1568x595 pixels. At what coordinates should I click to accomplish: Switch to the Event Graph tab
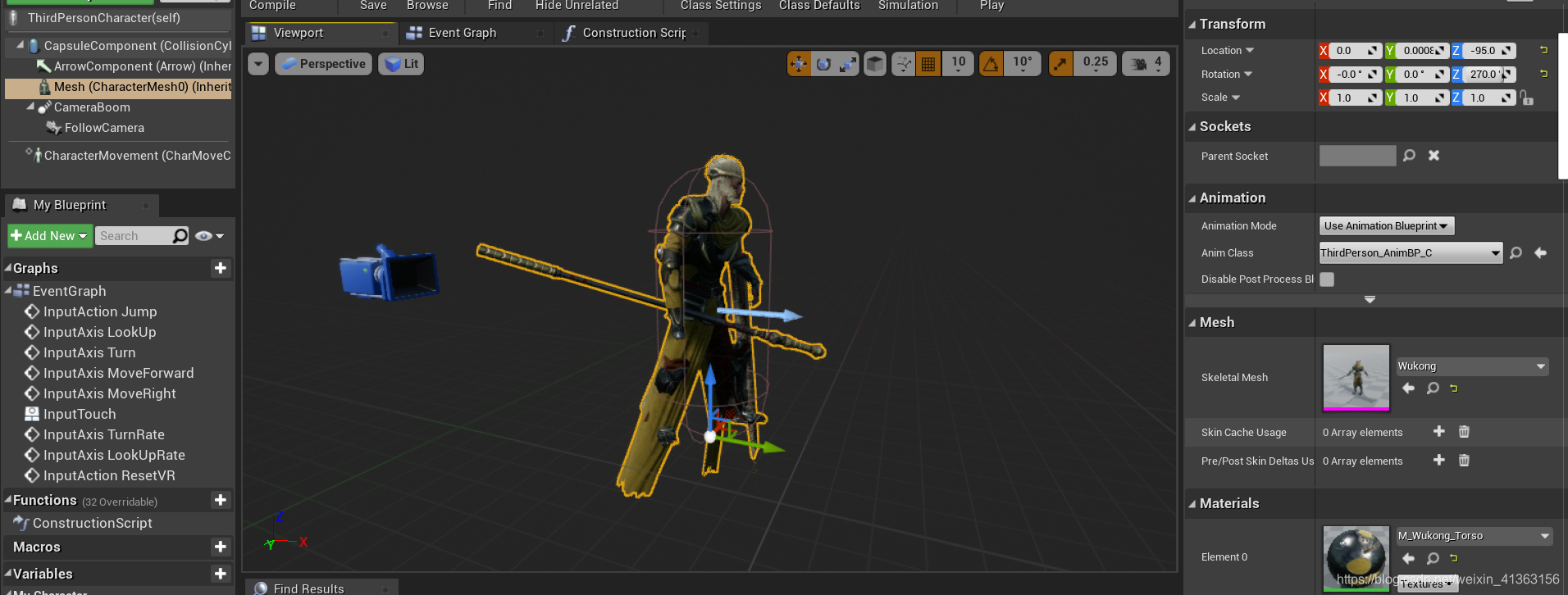coord(474,33)
